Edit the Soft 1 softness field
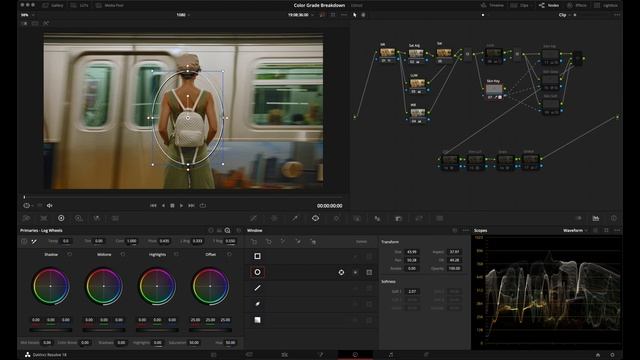 [x=412, y=291]
